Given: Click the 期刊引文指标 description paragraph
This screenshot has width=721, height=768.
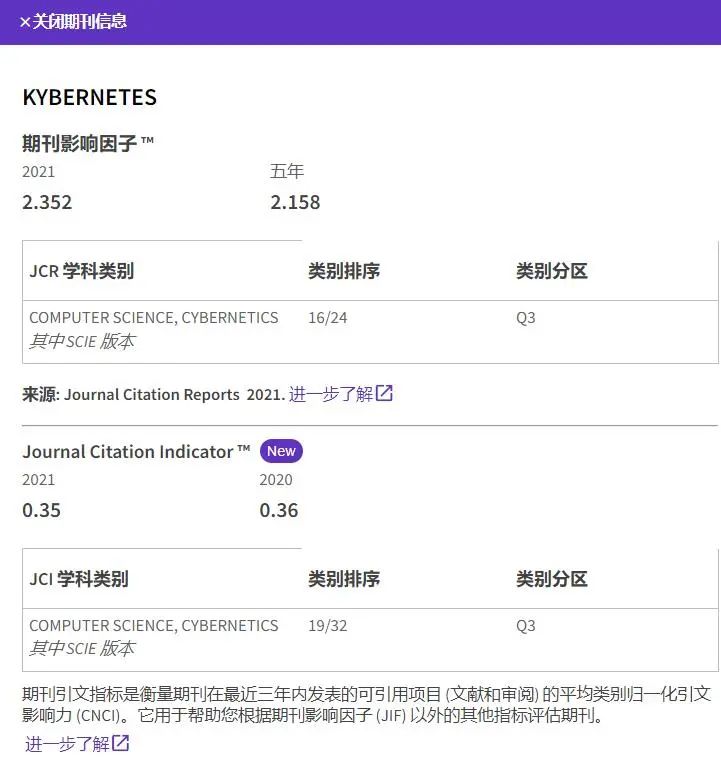Looking at the screenshot, I should [366, 704].
